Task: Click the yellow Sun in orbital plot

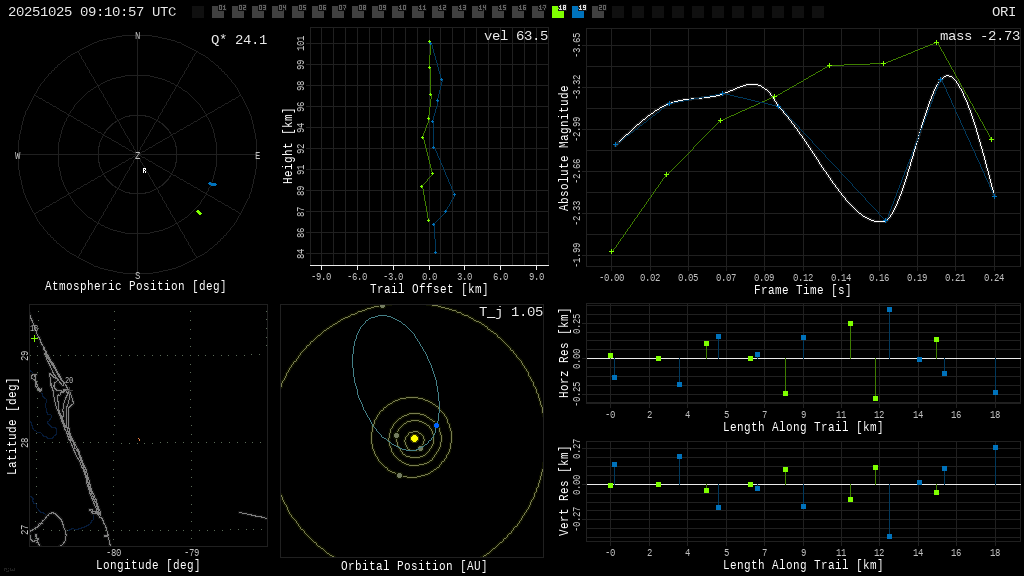Action: pyautogui.click(x=414, y=438)
